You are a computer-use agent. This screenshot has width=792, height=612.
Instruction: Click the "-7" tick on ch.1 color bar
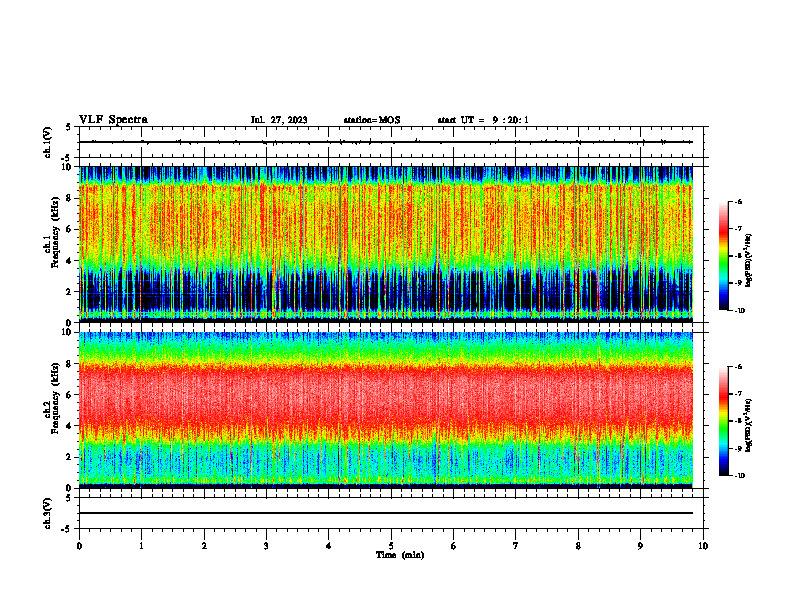pos(739,229)
